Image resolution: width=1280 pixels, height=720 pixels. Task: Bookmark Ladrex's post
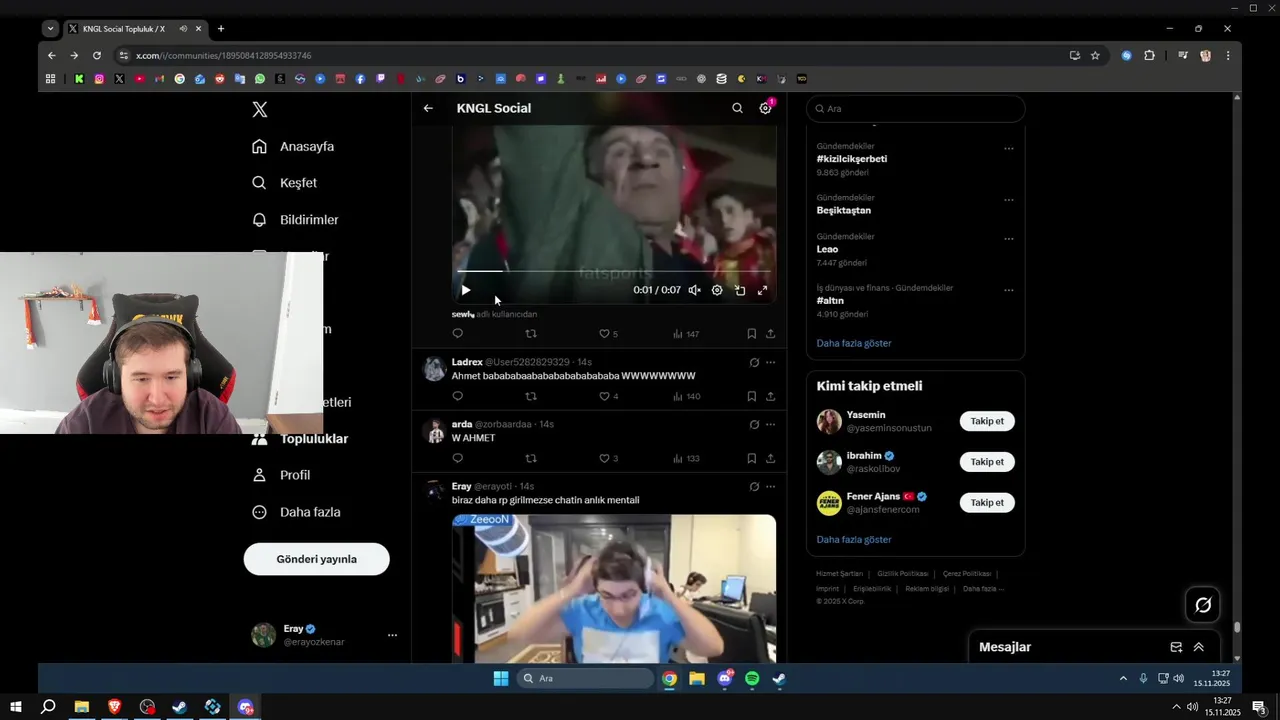751,396
